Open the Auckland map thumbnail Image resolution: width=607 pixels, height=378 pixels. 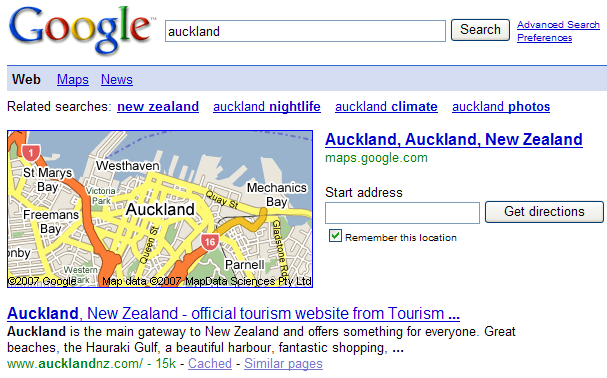160,209
